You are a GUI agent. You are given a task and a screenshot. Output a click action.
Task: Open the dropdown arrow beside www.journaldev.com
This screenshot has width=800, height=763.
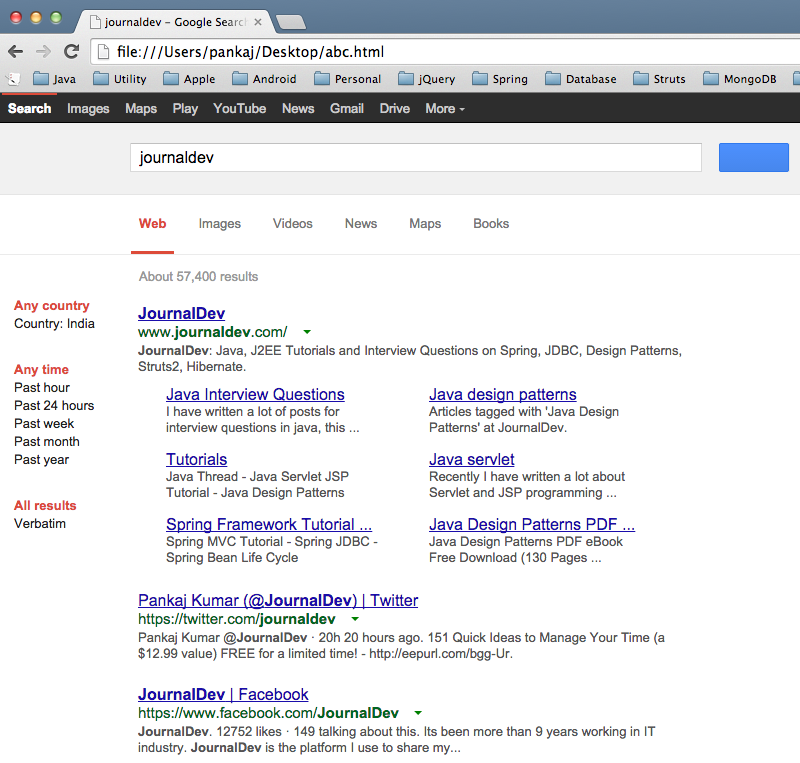(x=307, y=331)
